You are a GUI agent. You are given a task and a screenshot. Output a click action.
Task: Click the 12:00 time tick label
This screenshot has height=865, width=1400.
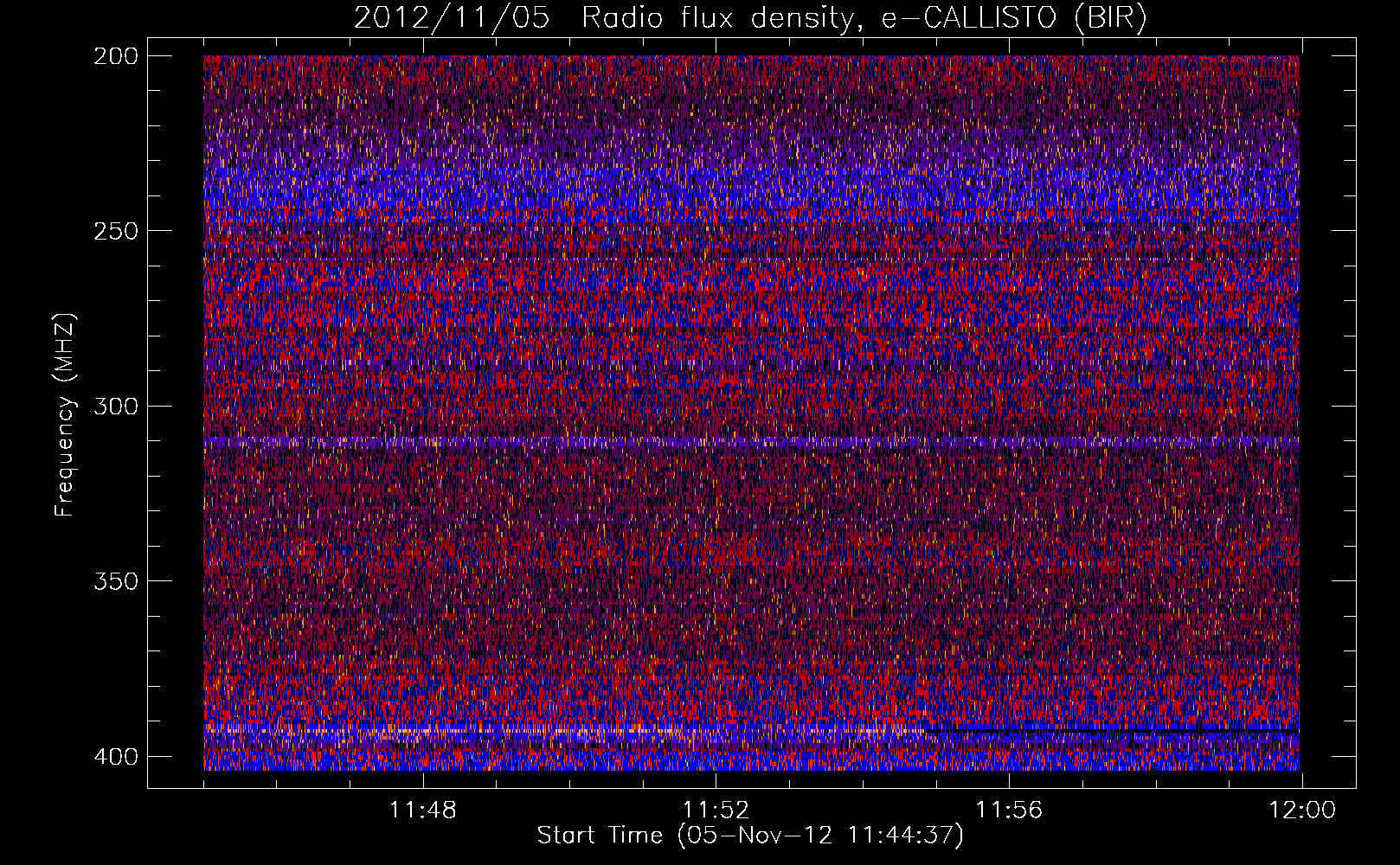(x=1302, y=811)
